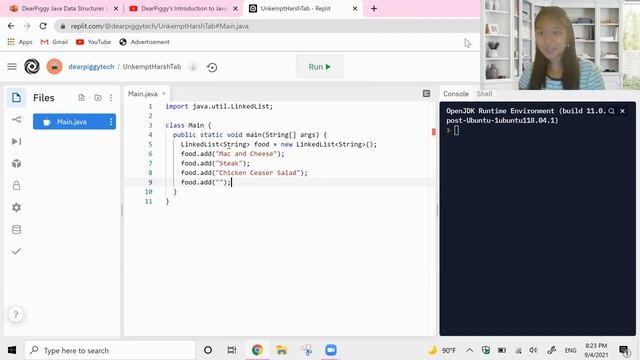Open the Settings gear in sidebar

(x=16, y=207)
